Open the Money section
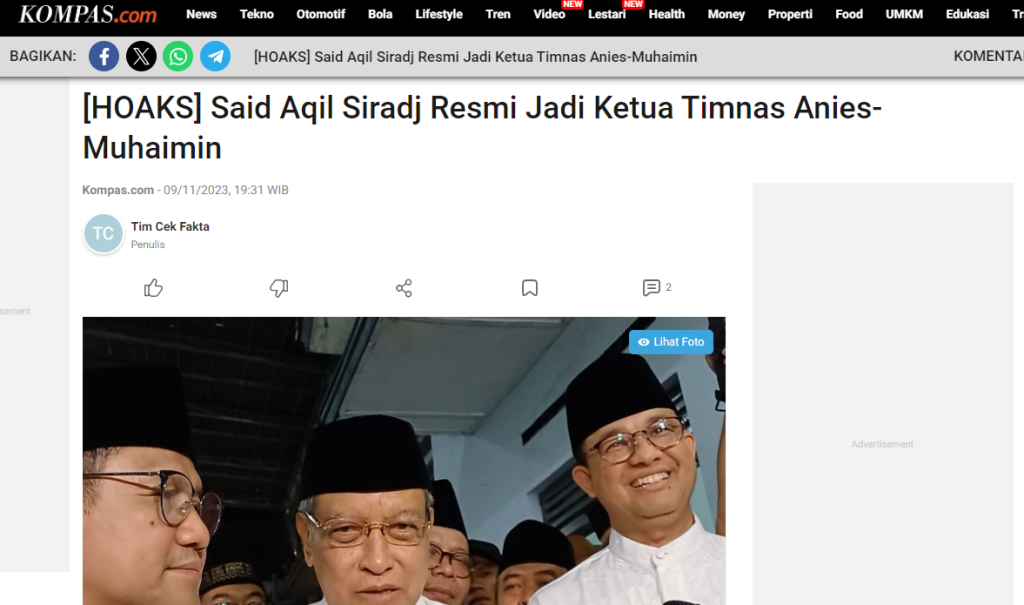The width and height of the screenshot is (1024, 605). point(726,14)
